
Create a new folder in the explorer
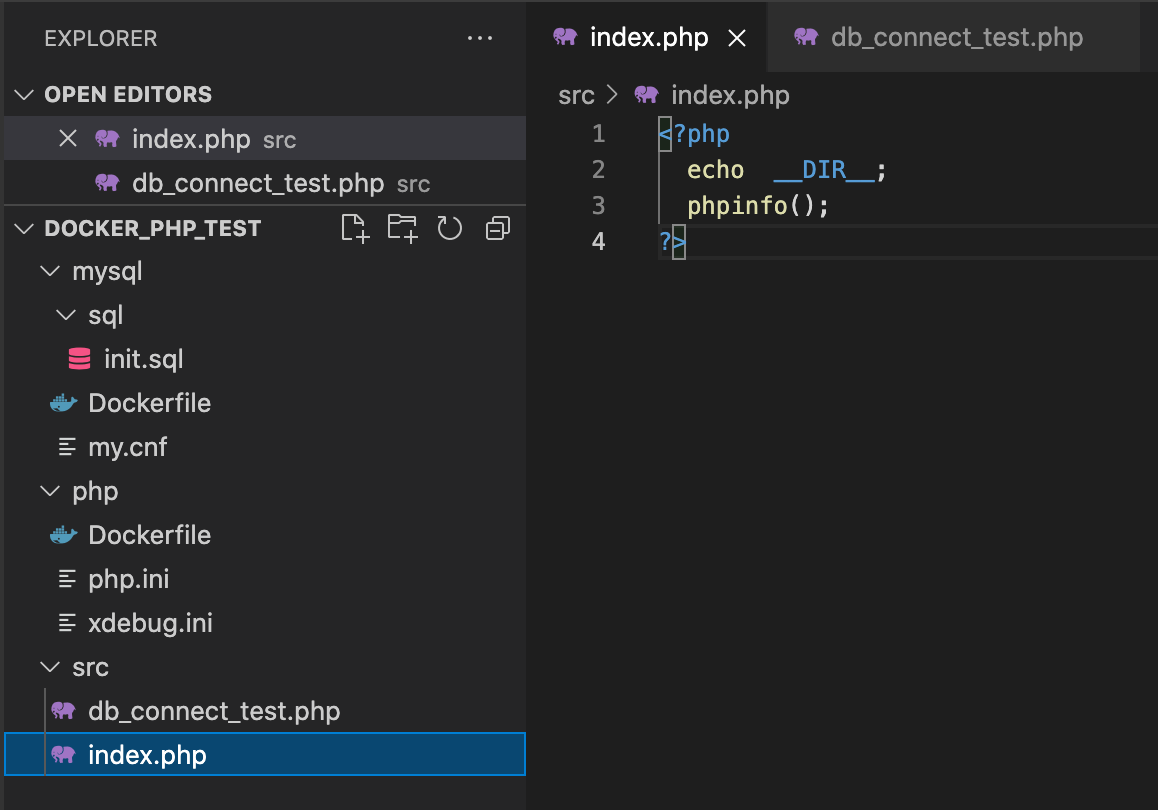coord(402,228)
